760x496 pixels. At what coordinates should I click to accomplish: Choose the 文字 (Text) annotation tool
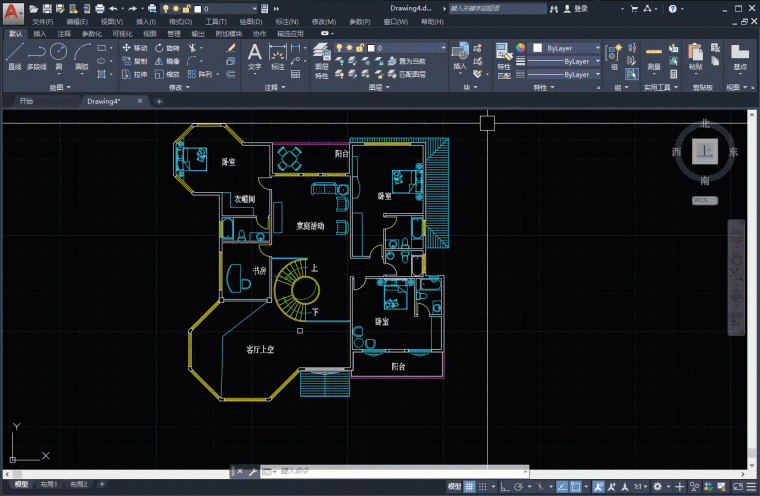[254, 54]
